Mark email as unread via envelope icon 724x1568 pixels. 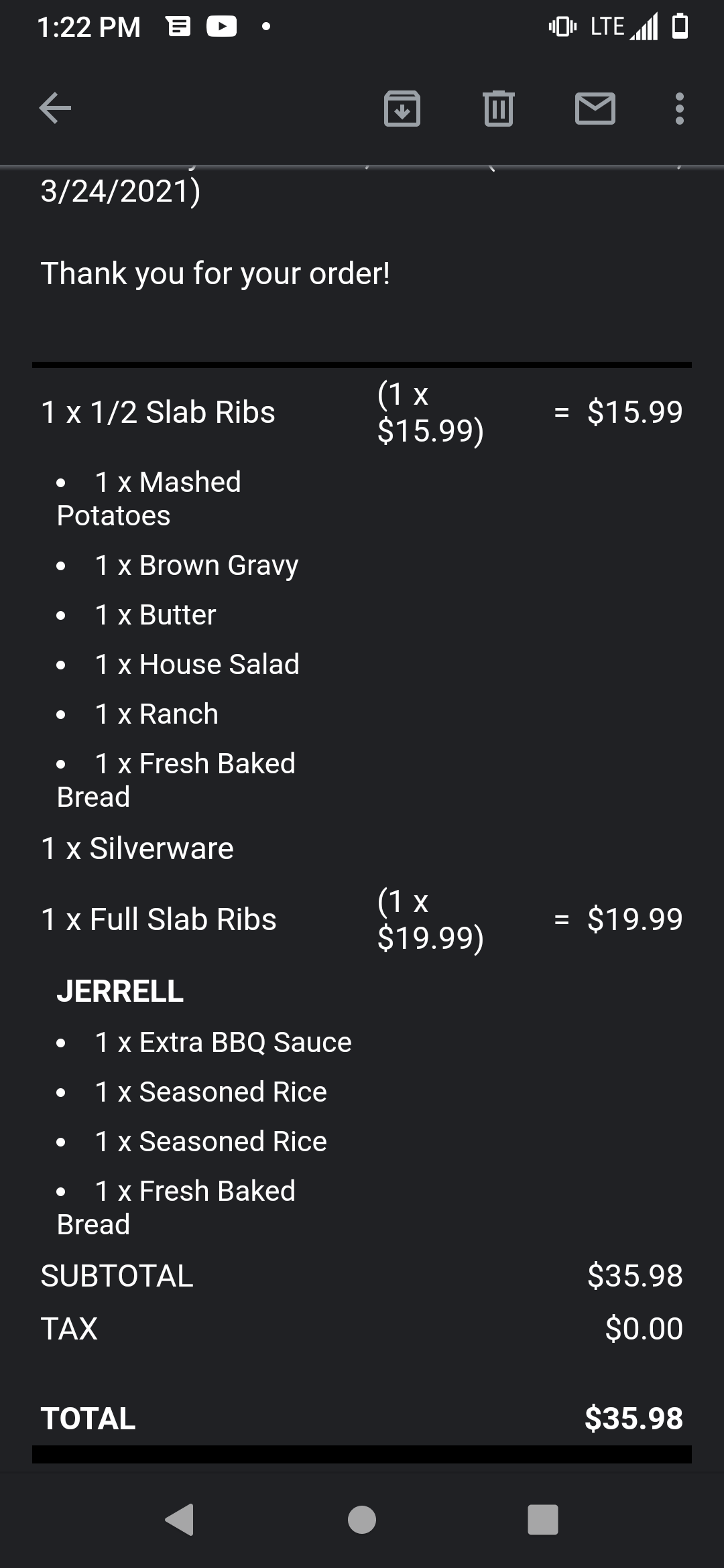pyautogui.click(x=595, y=109)
